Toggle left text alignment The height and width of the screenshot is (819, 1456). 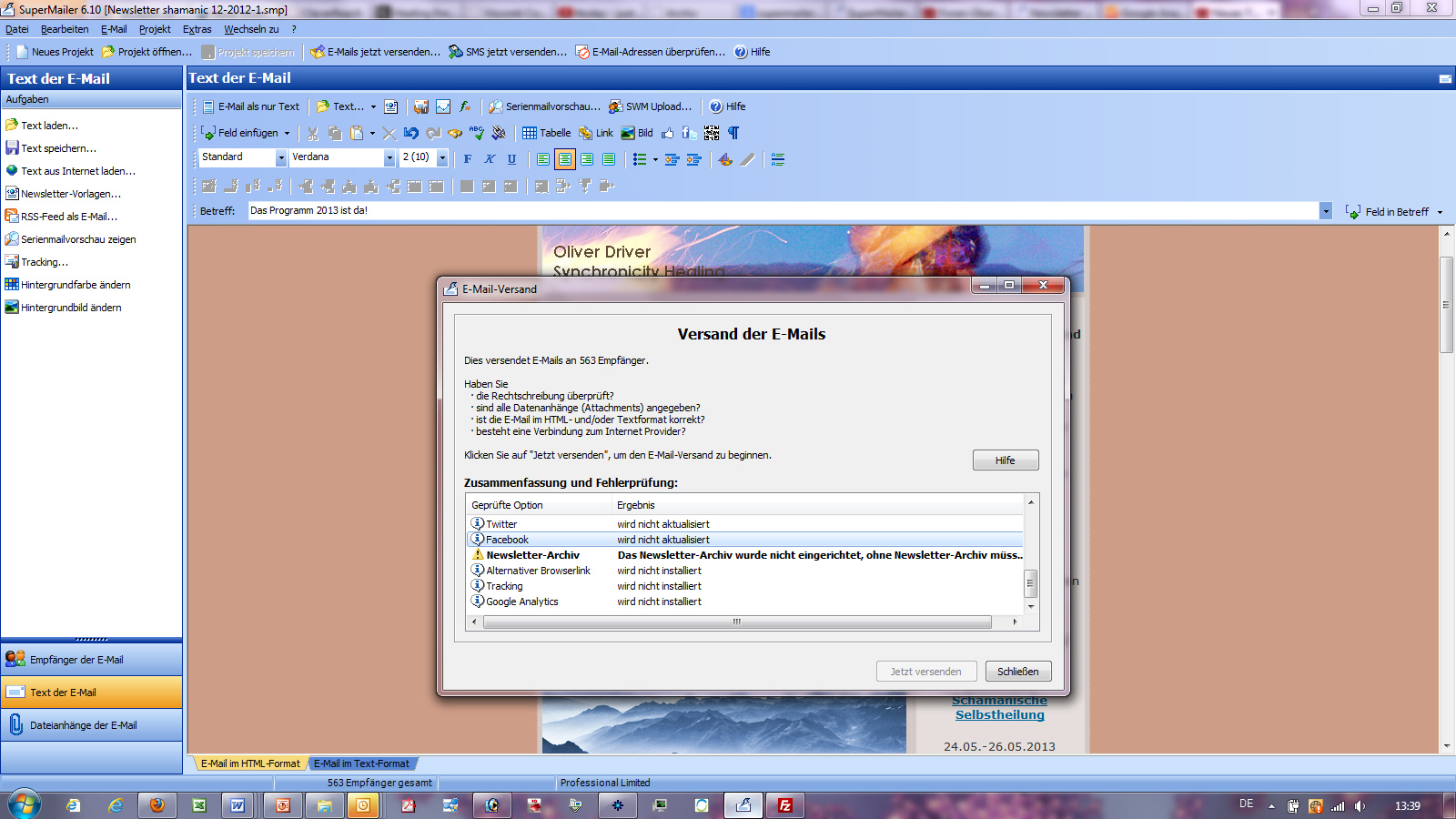pos(543,159)
